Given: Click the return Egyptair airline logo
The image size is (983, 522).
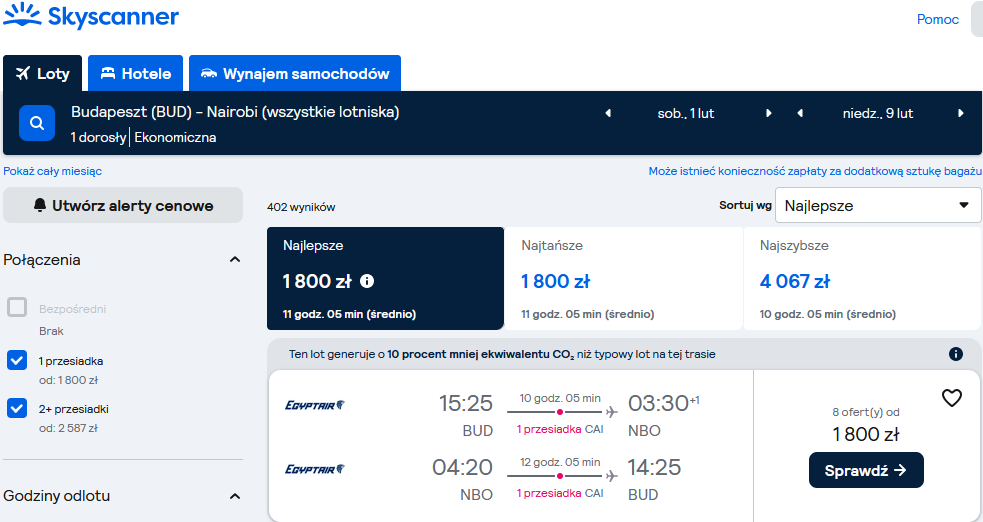Looking at the screenshot, I should click(315, 469).
